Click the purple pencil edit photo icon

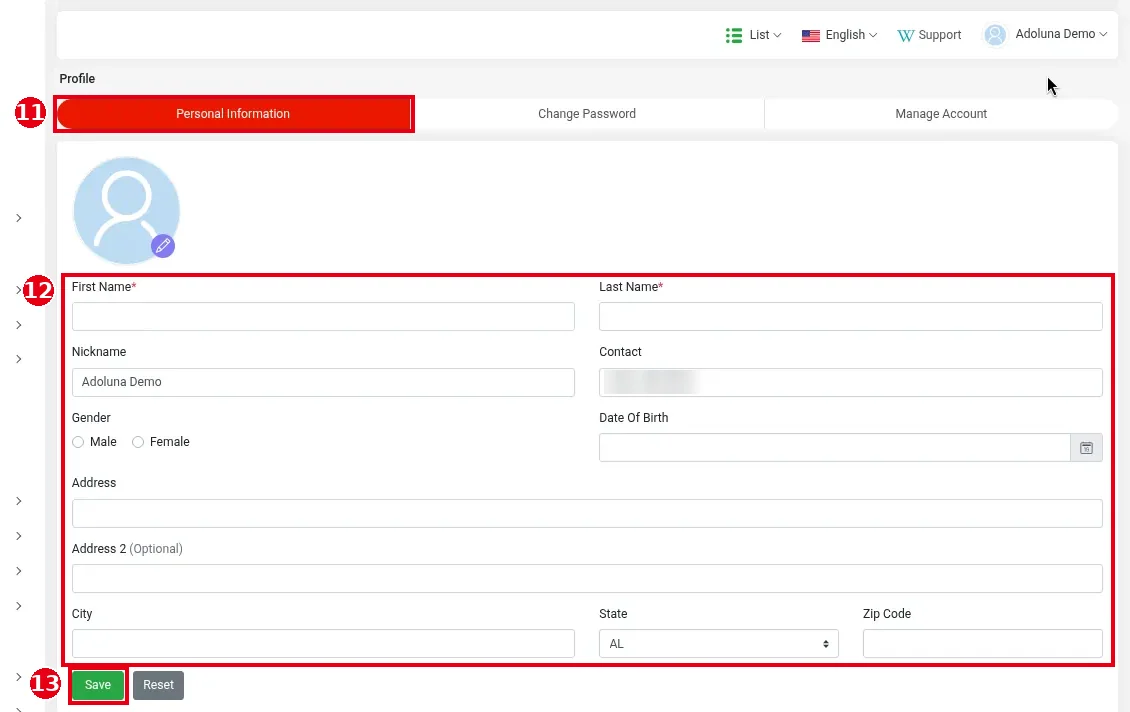point(163,246)
